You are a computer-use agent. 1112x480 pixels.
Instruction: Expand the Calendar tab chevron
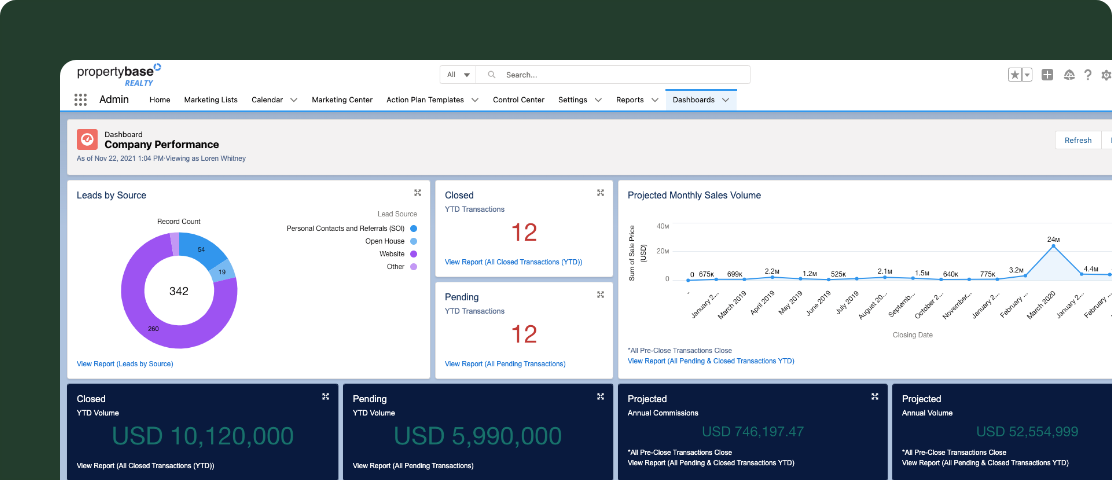point(294,100)
